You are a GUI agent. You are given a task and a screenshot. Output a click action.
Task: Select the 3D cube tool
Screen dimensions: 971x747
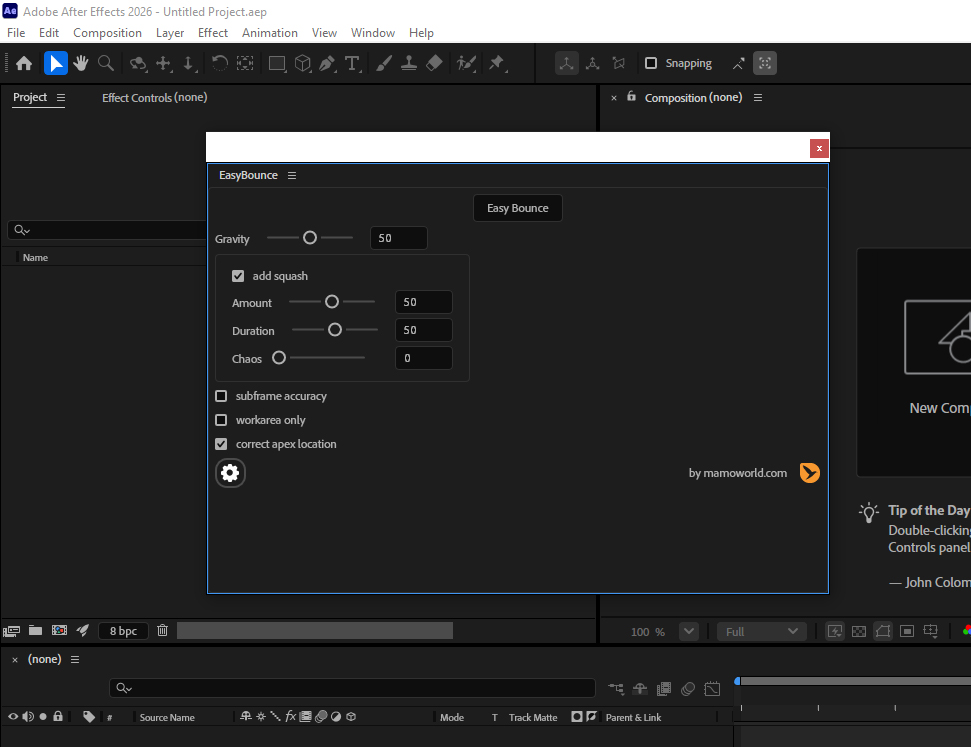(x=302, y=63)
